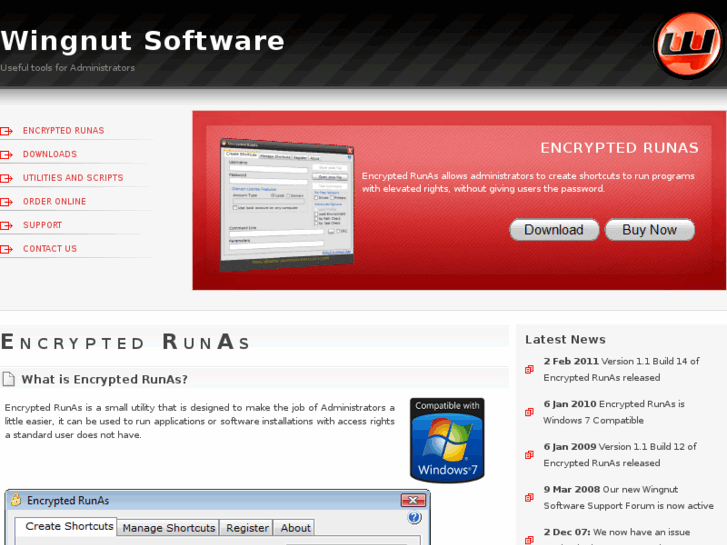Click the Latest News heading
This screenshot has height=545, width=727.
pyautogui.click(x=565, y=340)
